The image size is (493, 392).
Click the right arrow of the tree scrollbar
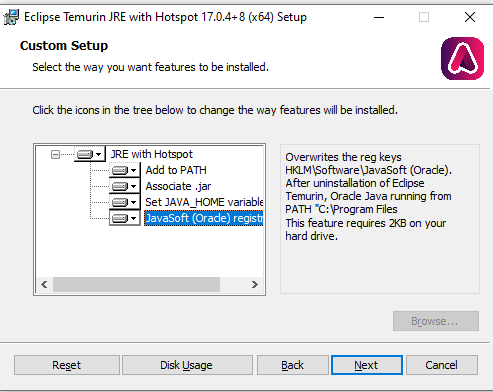click(255, 284)
